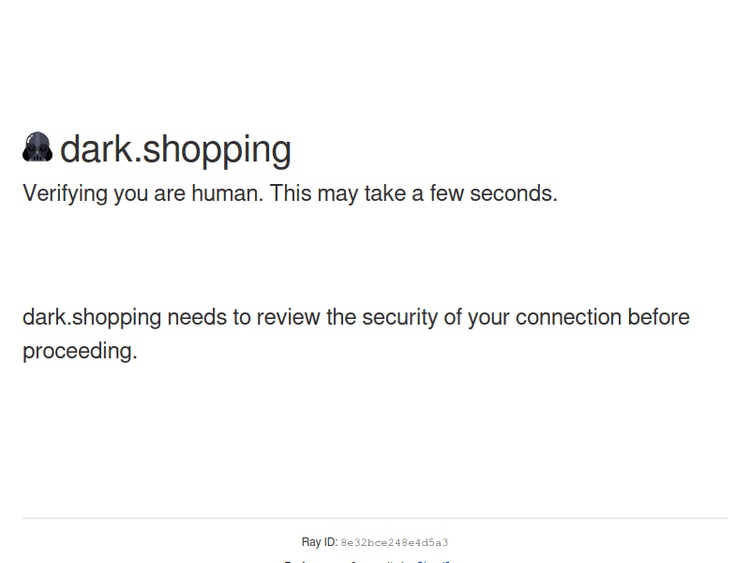This screenshot has width=750, height=563.
Task: Open the blue Cloudflare link in the footer
Action: [x=435, y=561]
